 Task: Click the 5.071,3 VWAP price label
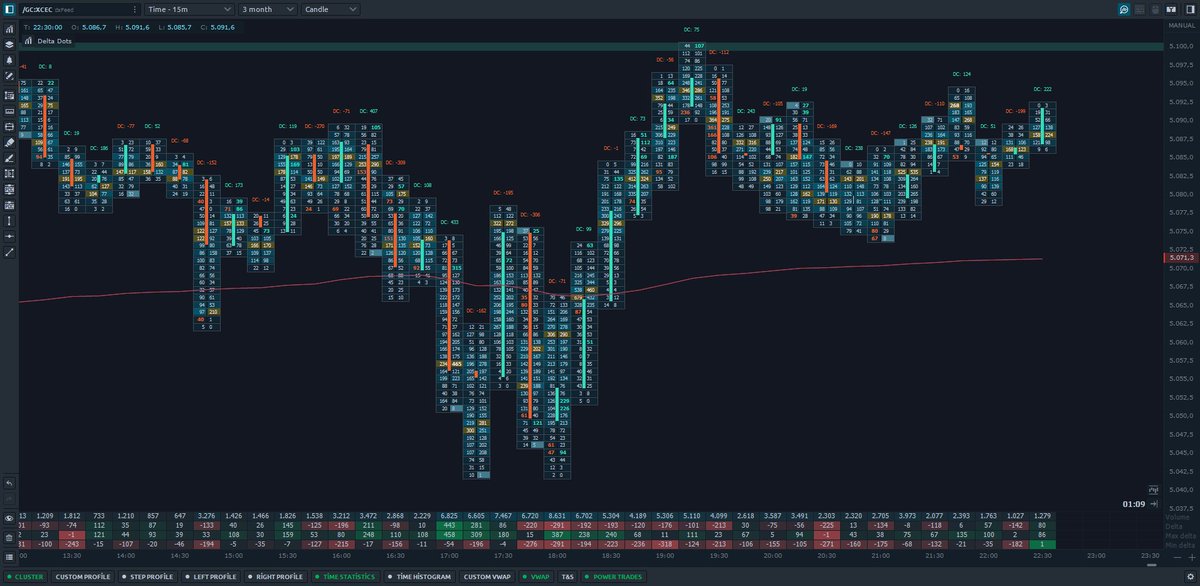pos(1181,258)
